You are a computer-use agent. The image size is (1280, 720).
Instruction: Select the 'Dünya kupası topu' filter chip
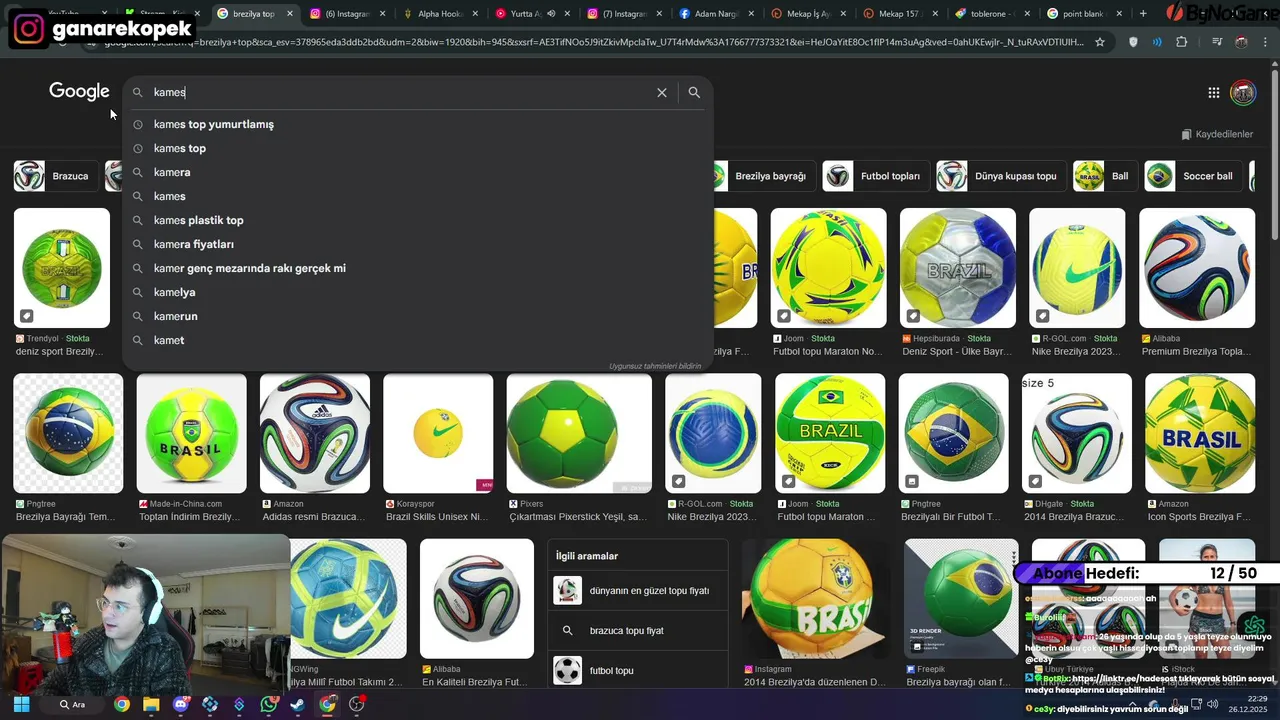click(x=1000, y=176)
